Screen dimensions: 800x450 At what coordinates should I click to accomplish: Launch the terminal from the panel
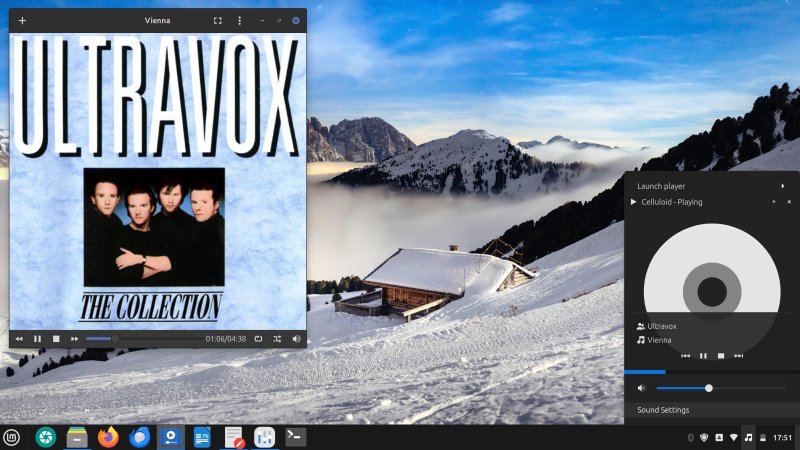(295, 437)
